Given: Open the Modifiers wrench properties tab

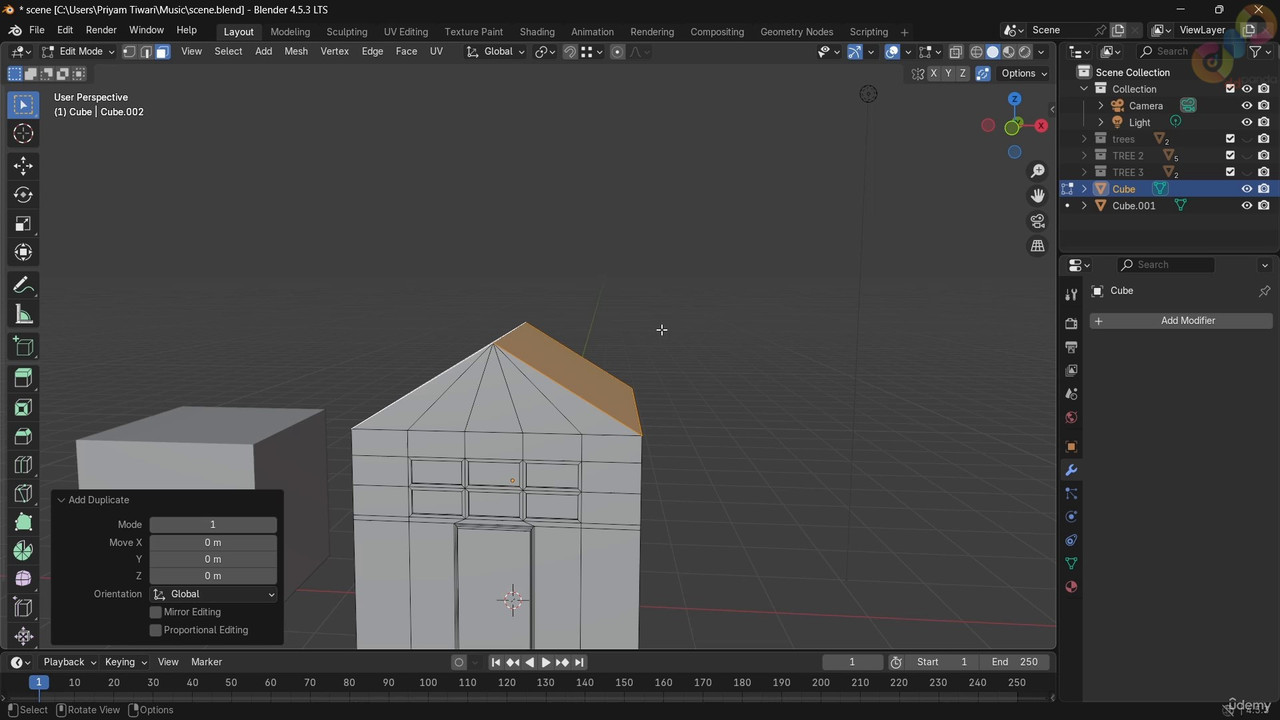Looking at the screenshot, I should 1071,470.
